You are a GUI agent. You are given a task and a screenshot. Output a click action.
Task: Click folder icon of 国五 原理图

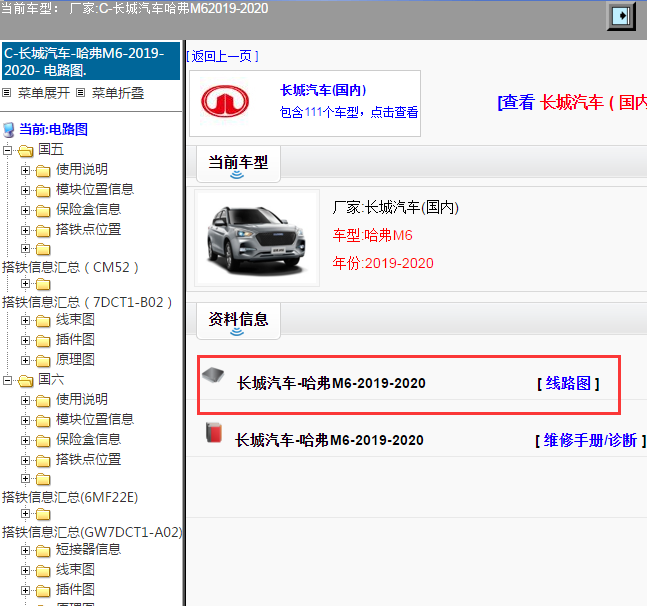(x=43, y=361)
